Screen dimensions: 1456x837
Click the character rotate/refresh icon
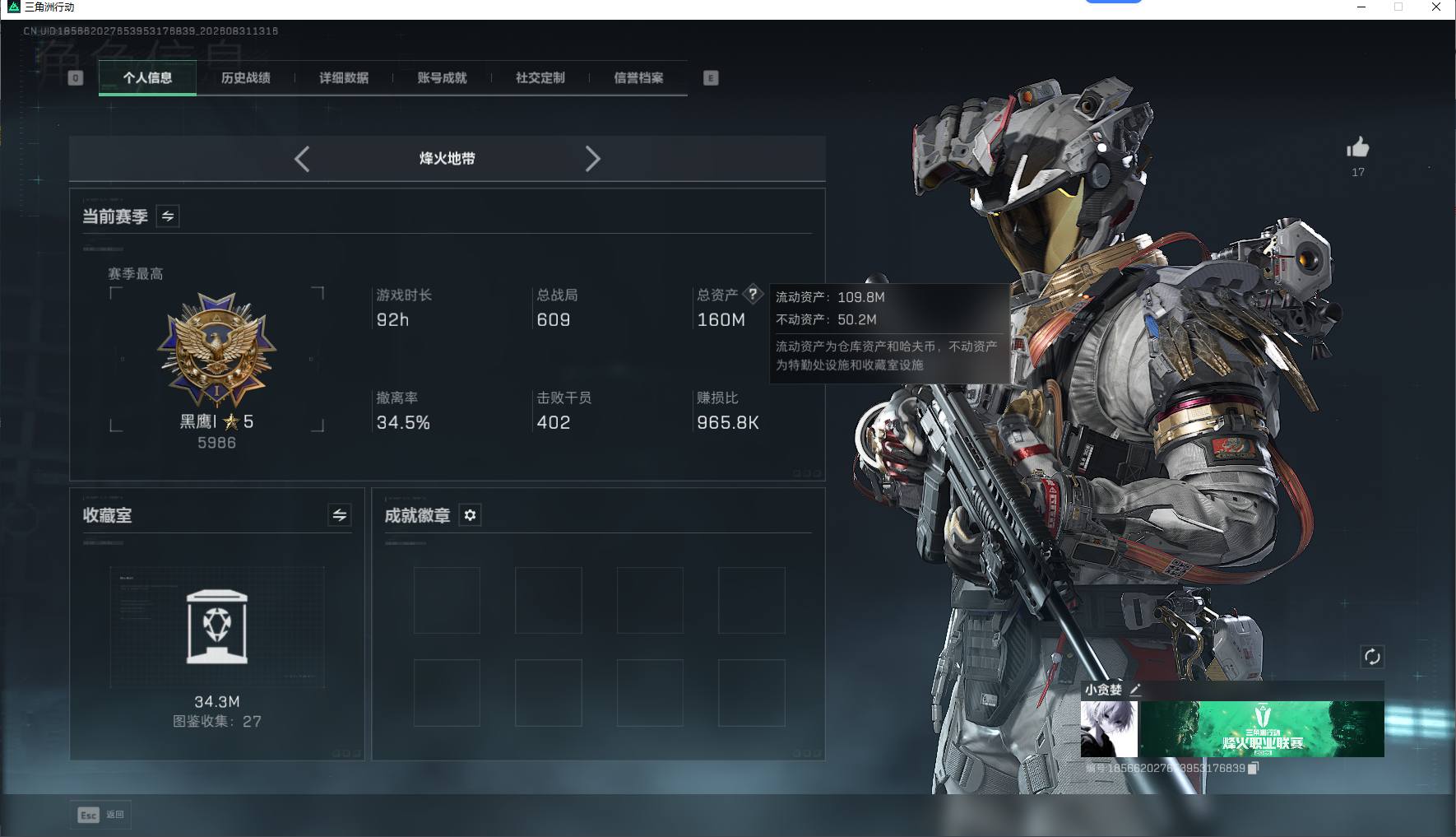[1372, 657]
